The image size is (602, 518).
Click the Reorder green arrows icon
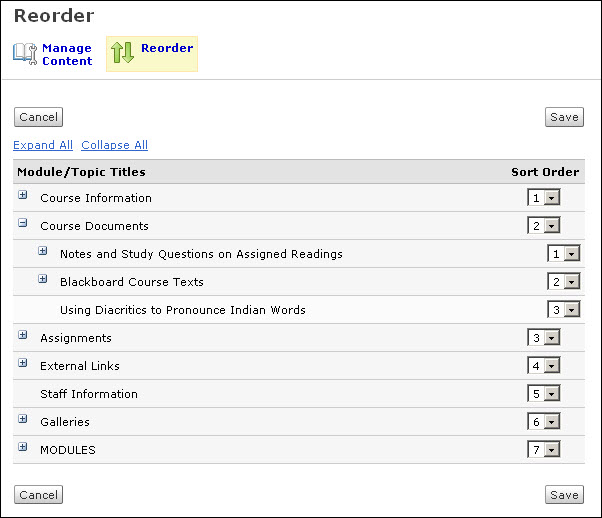(x=122, y=54)
